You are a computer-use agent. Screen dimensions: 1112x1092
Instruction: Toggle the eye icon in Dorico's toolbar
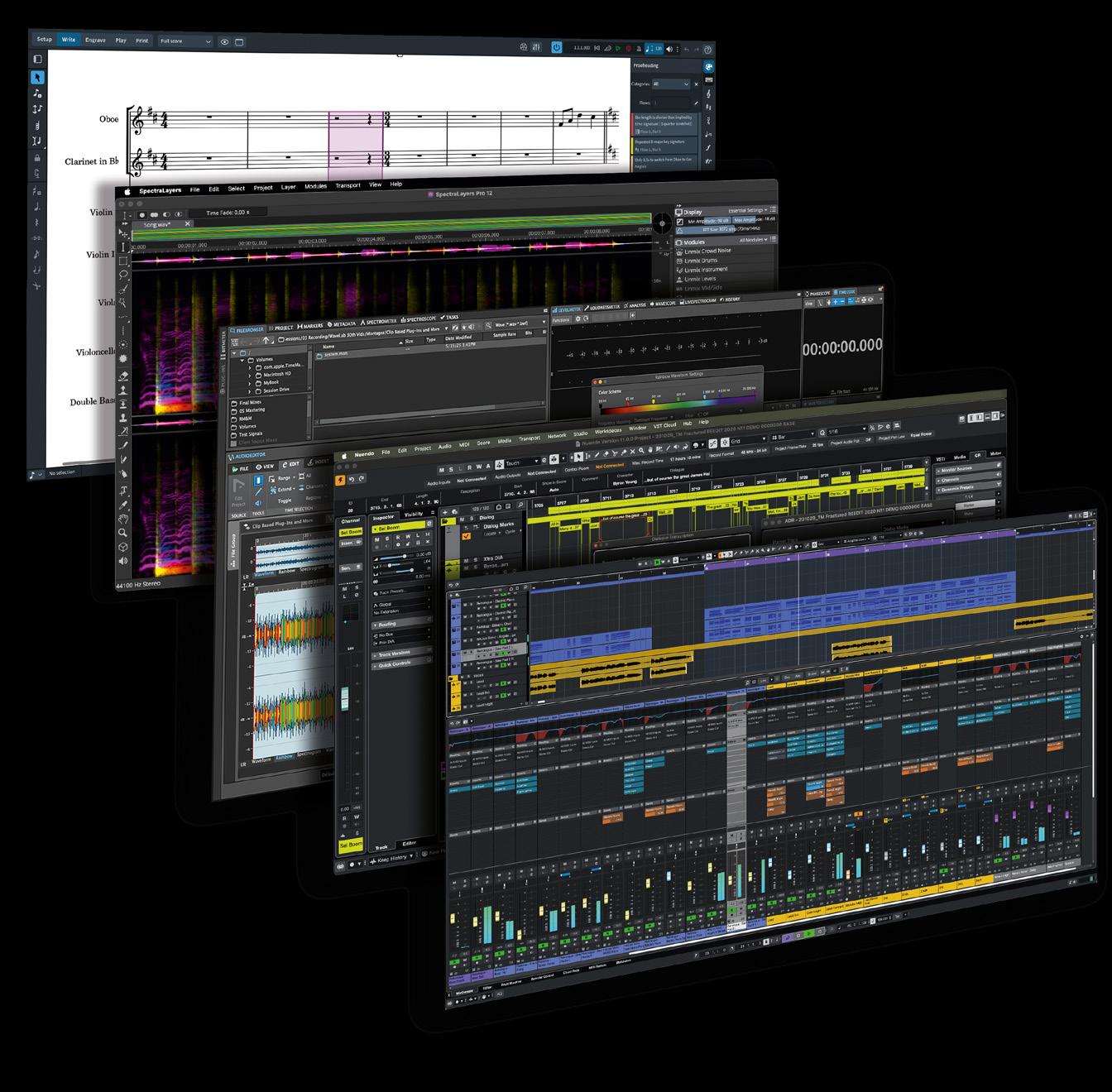pyautogui.click(x=224, y=41)
